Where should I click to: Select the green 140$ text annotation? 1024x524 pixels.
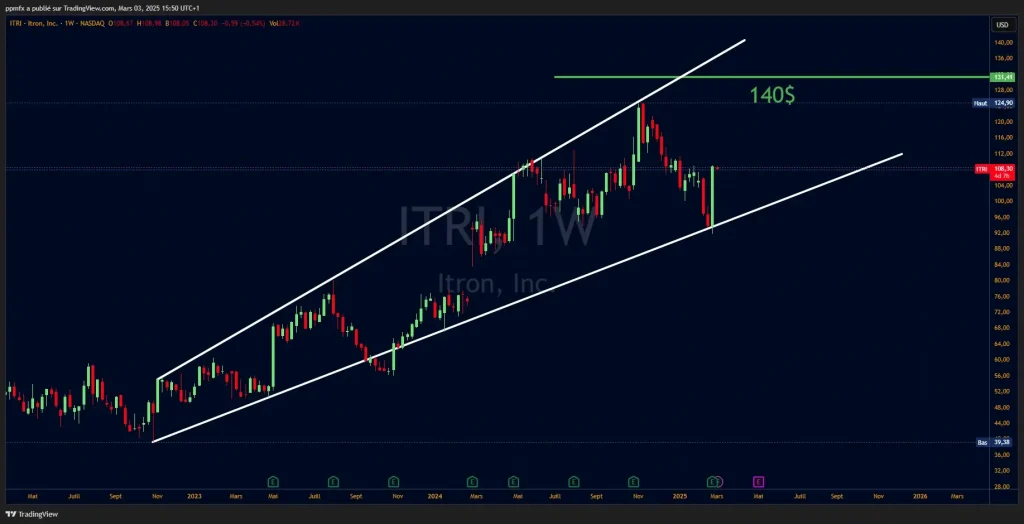click(x=772, y=96)
